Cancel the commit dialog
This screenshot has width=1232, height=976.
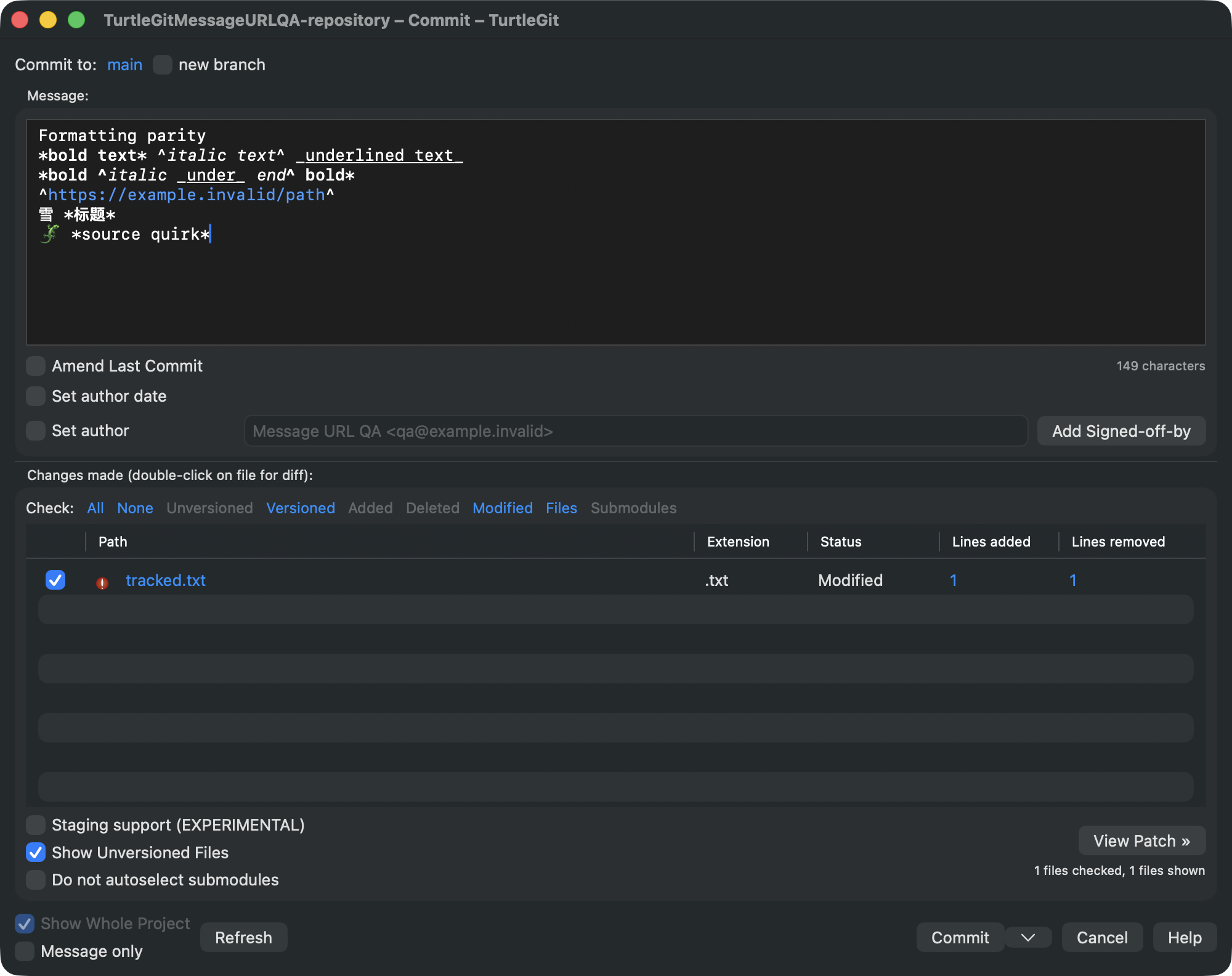click(x=1102, y=937)
